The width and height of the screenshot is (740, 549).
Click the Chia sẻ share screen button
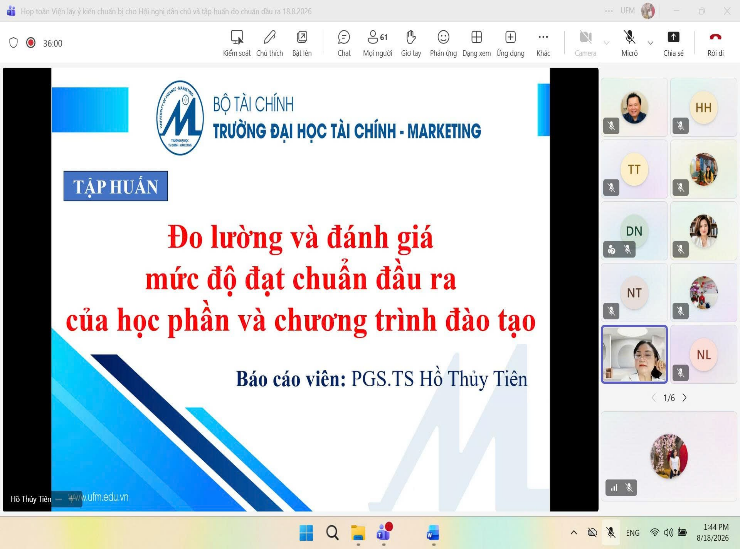click(x=673, y=43)
